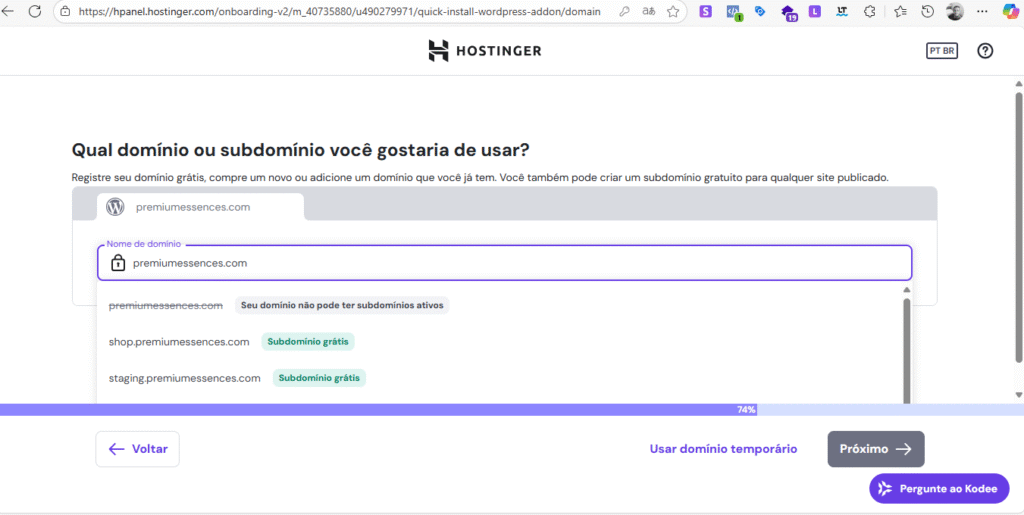
Task: Select shop.premiumessences.com suggestion
Action: click(179, 341)
